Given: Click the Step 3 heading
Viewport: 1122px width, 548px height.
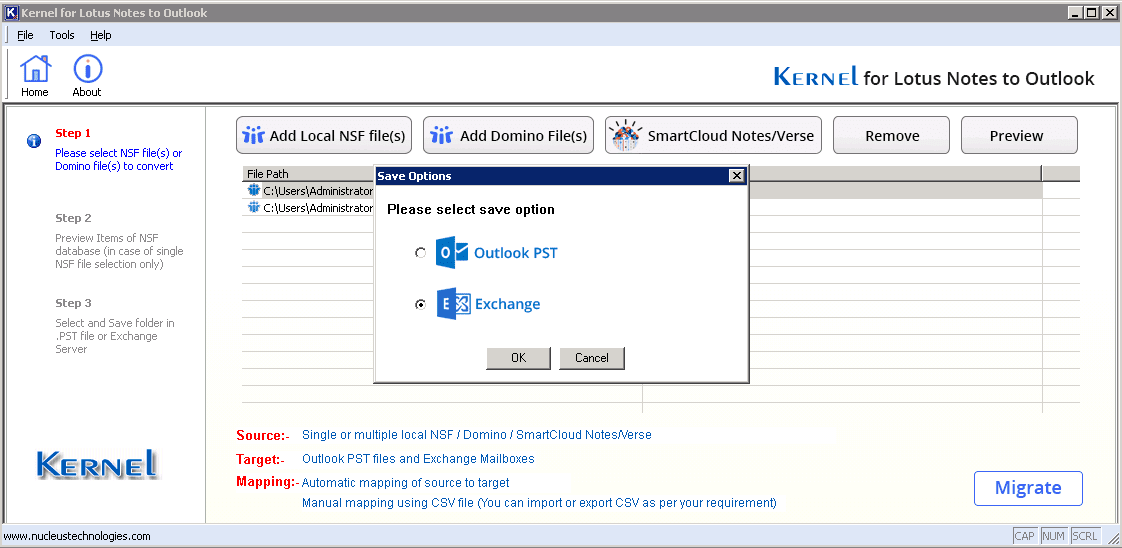Looking at the screenshot, I should click(73, 303).
